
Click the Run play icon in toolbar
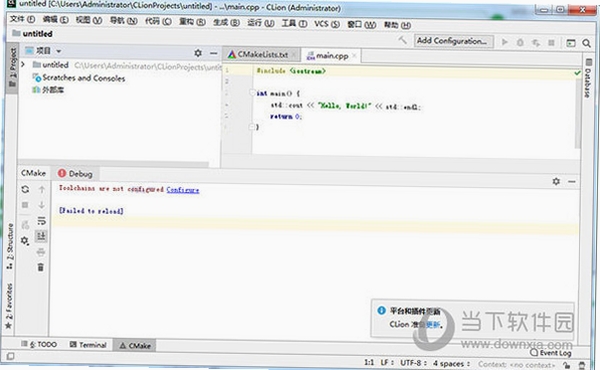tap(505, 42)
